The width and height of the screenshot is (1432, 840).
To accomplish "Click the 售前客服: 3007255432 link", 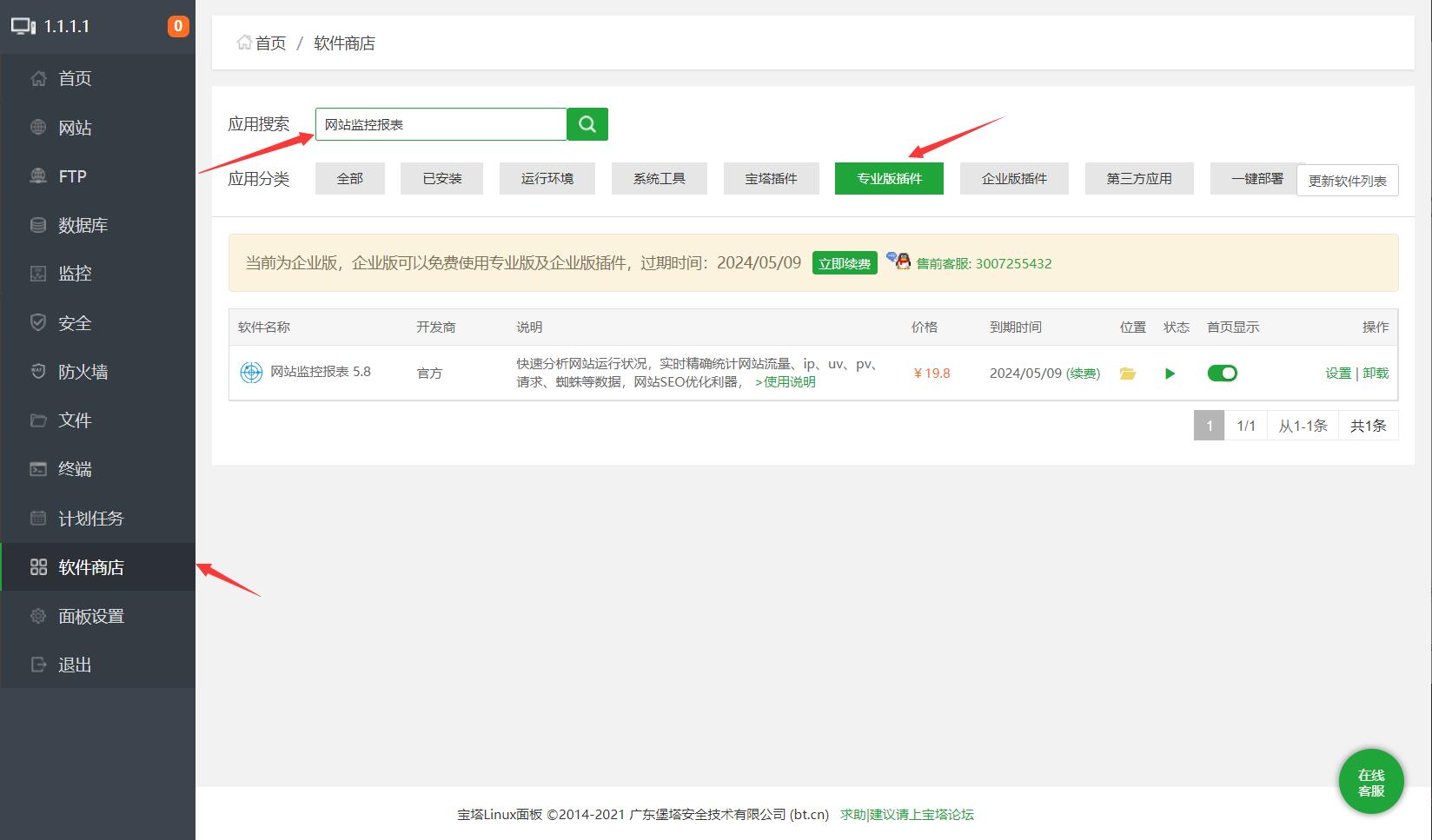I will (984, 263).
